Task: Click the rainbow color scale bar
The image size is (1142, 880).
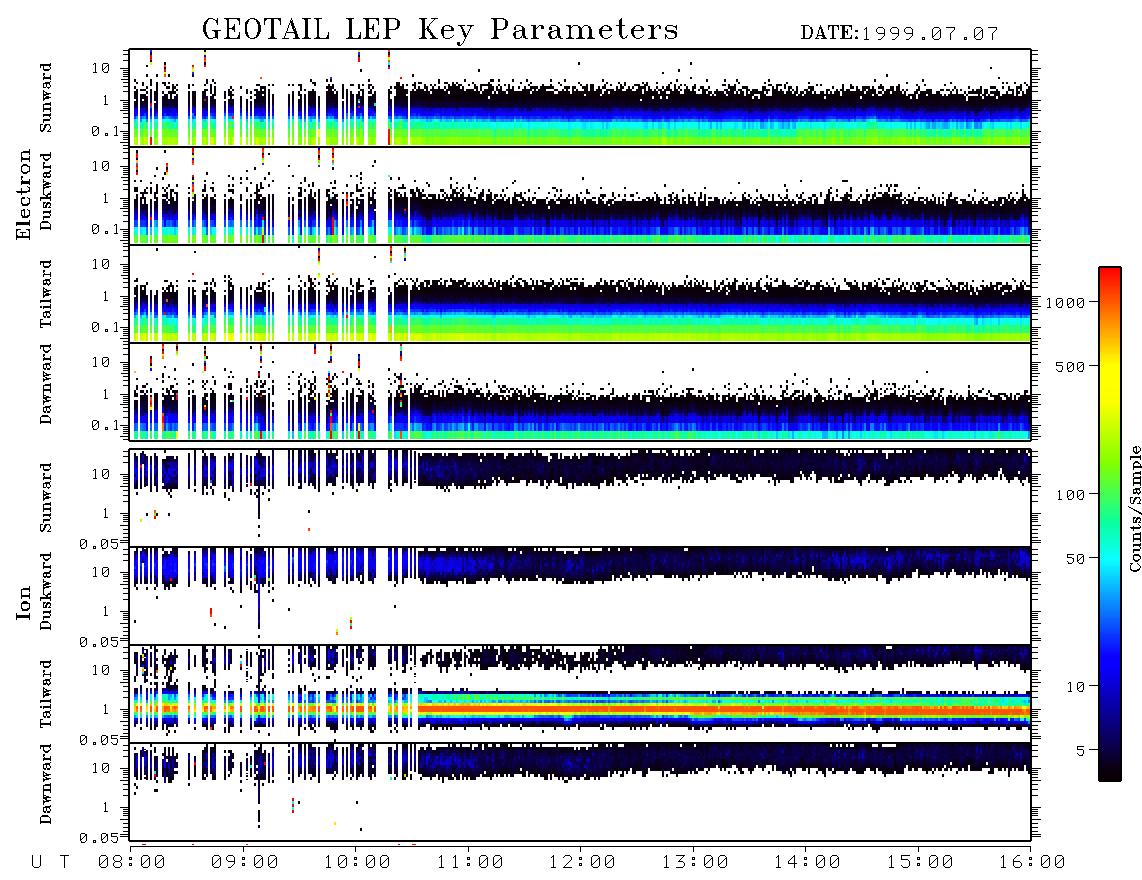Action: click(1110, 524)
